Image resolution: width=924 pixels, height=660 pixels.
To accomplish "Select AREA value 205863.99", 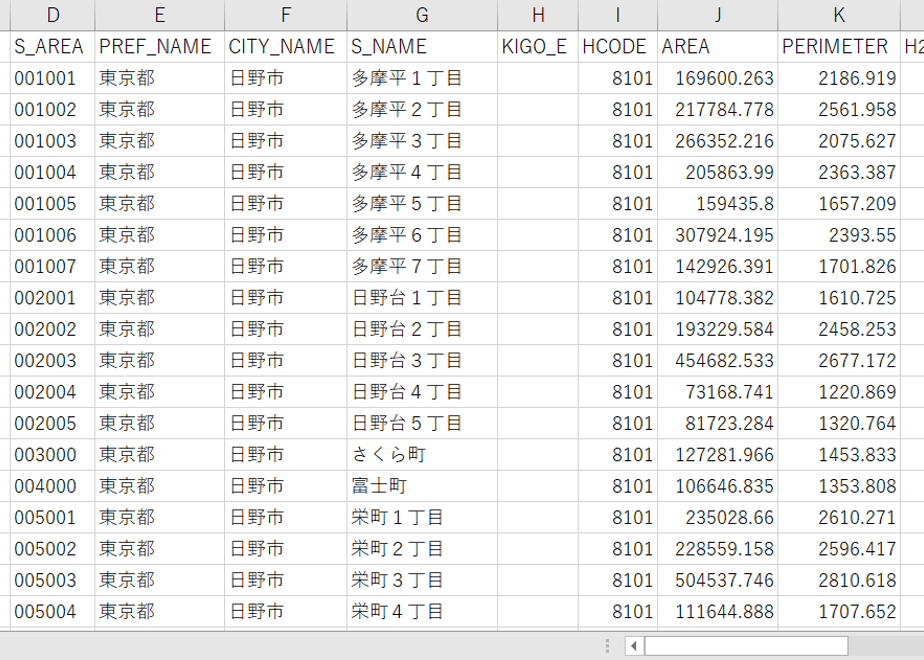I will coord(718,172).
